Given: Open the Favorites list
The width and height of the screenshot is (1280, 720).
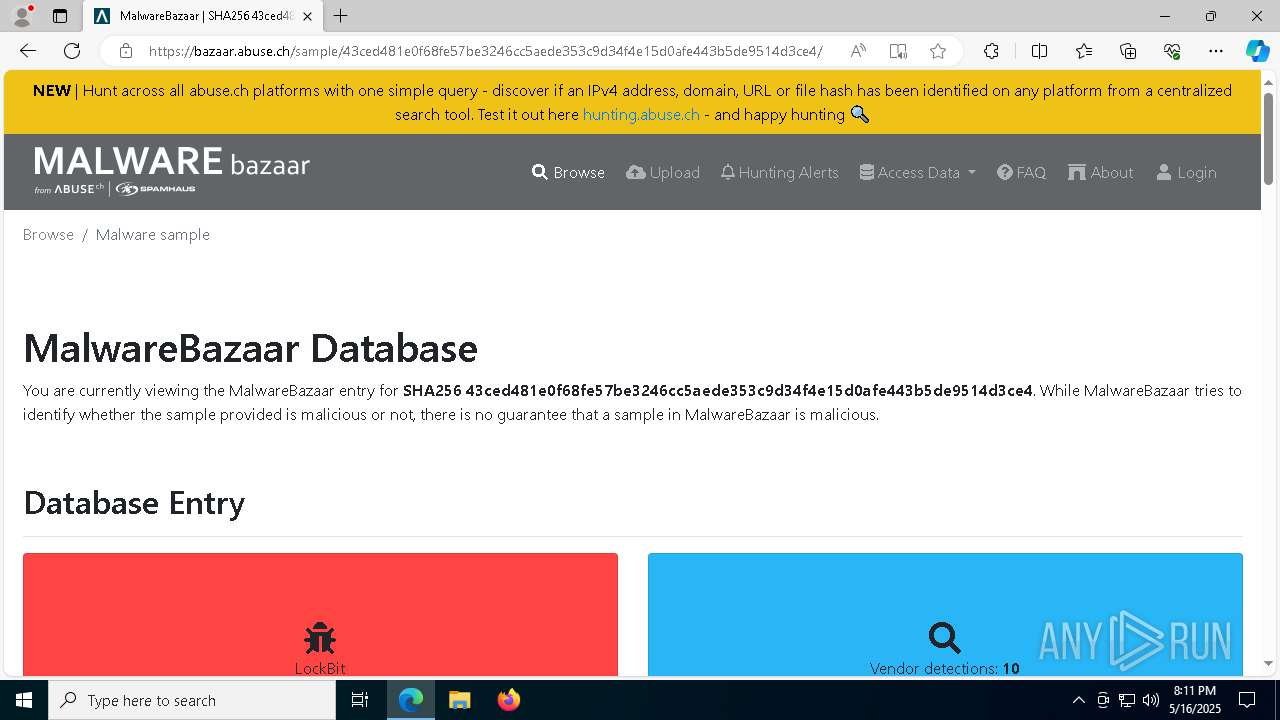Looking at the screenshot, I should click(1084, 51).
